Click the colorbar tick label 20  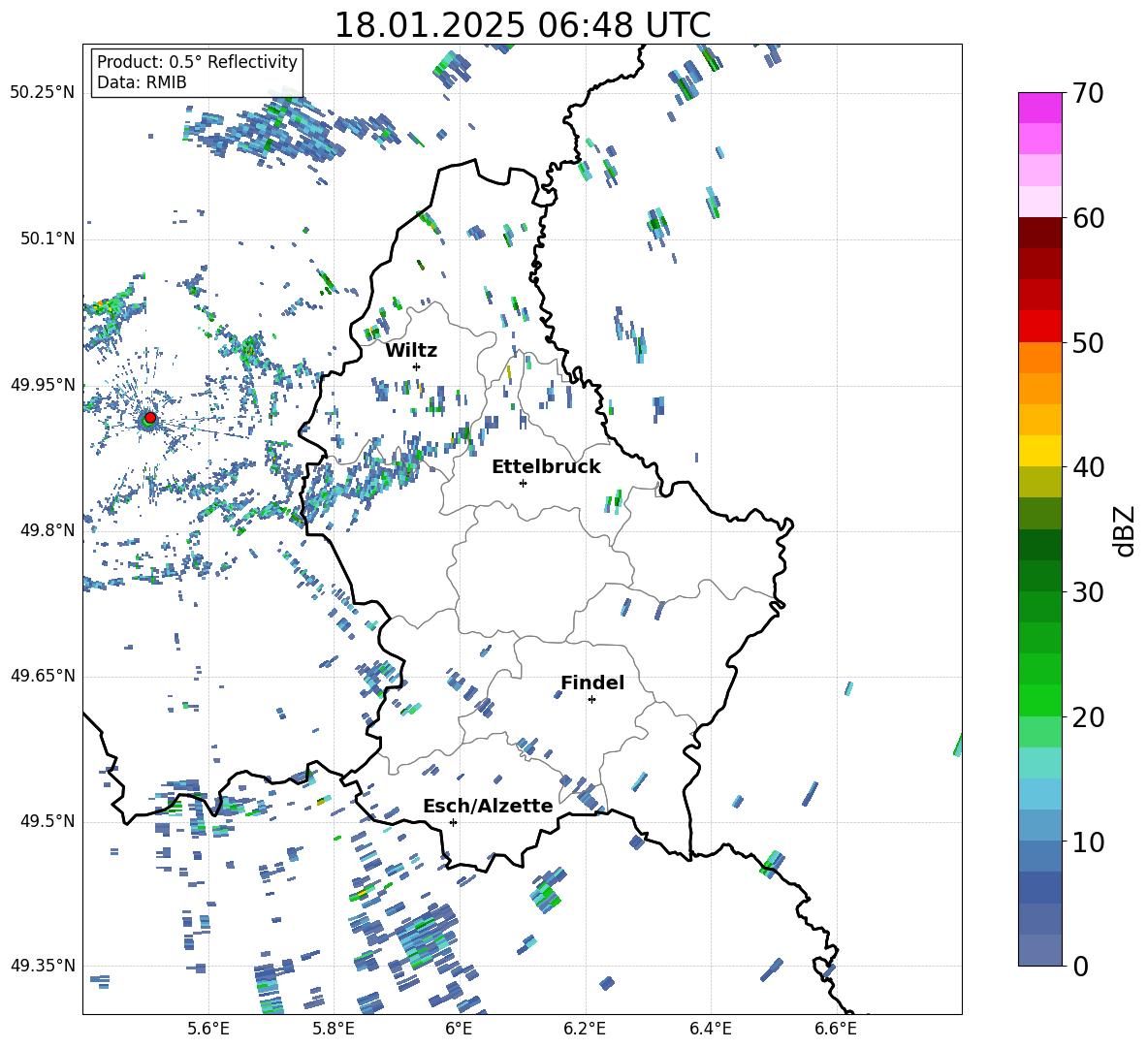click(1088, 716)
